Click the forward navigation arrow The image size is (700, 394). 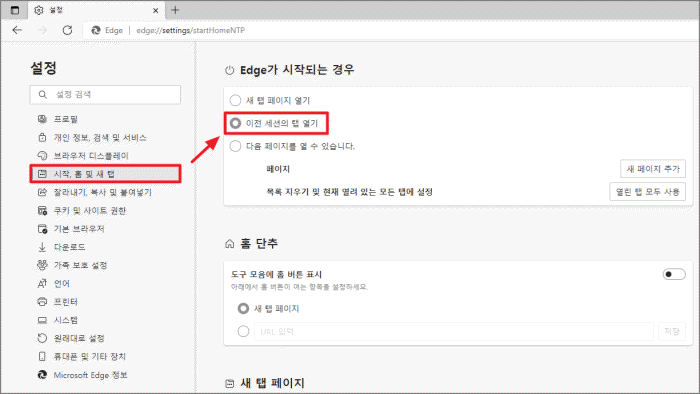pos(42,30)
